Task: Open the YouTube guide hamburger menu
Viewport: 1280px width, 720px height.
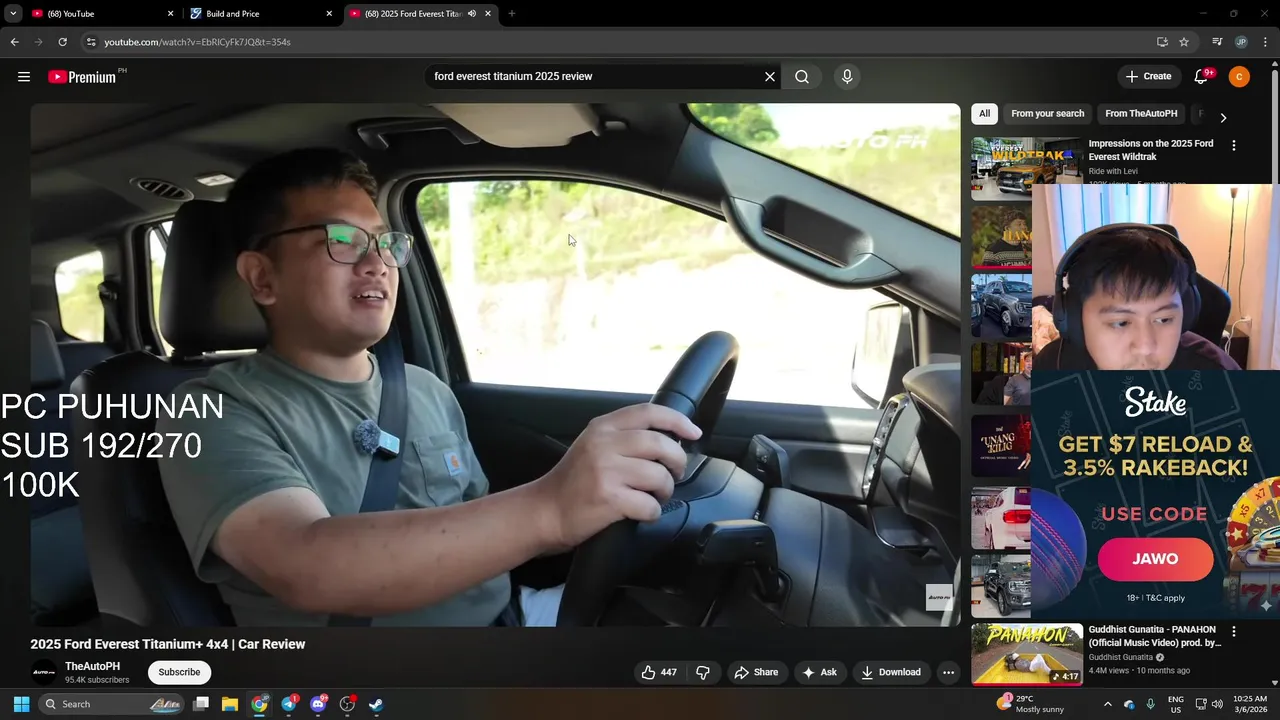Action: coord(24,76)
